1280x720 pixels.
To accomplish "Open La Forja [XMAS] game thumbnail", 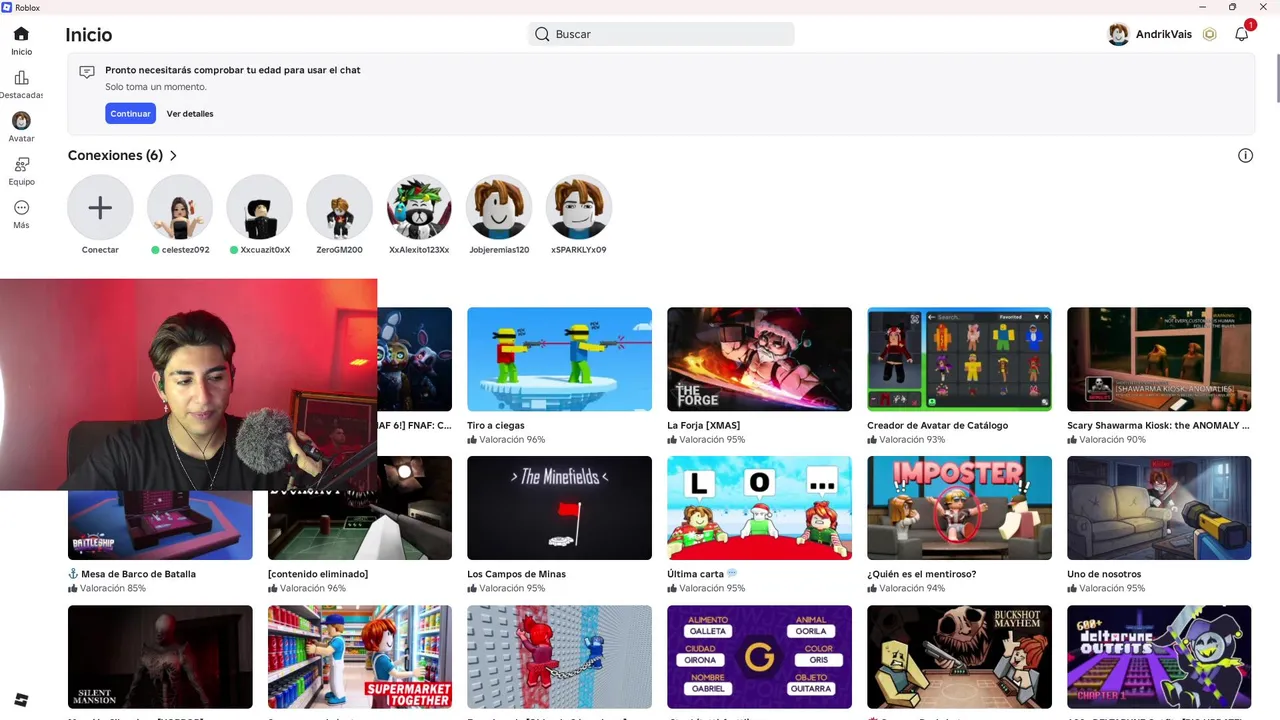I will pyautogui.click(x=759, y=359).
